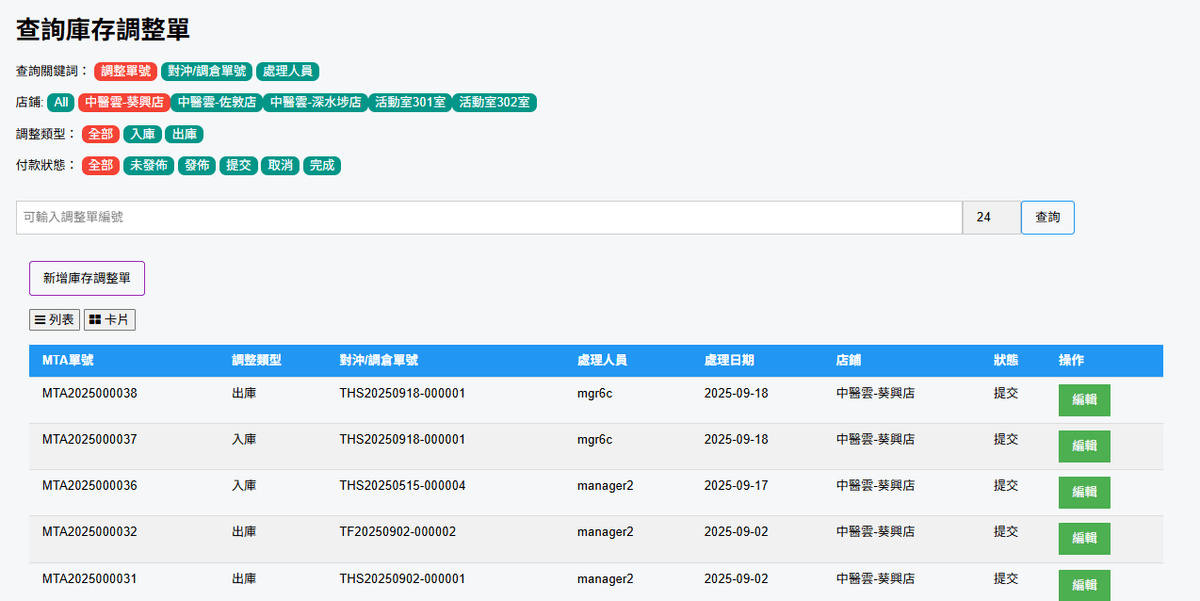Select 調整單號 search keyword filter
Image resolution: width=1200 pixels, height=601 pixels.
click(126, 71)
